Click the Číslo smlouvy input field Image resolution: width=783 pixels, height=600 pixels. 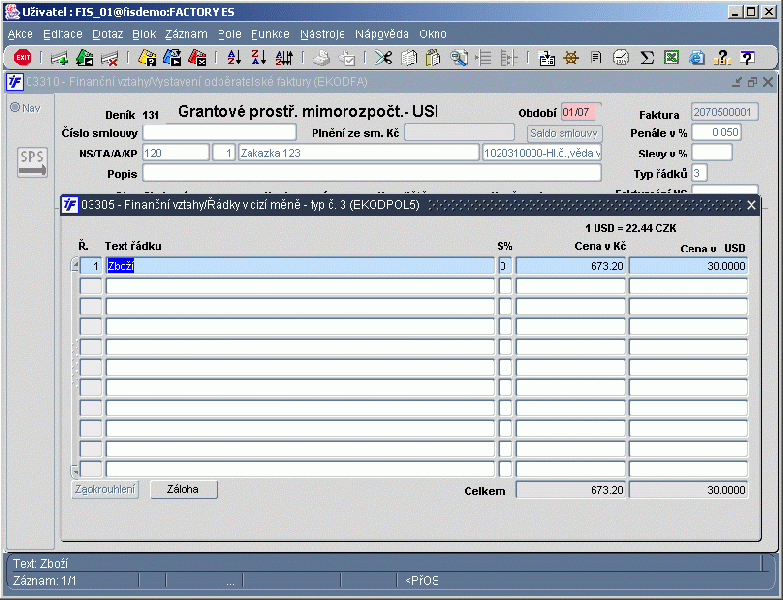(220, 132)
